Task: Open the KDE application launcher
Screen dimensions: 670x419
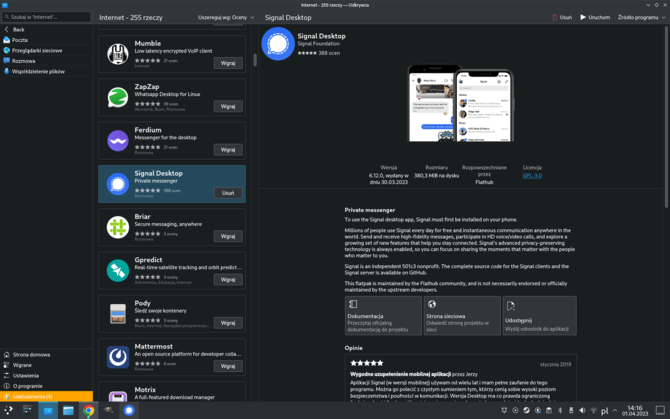Action: pos(8,410)
